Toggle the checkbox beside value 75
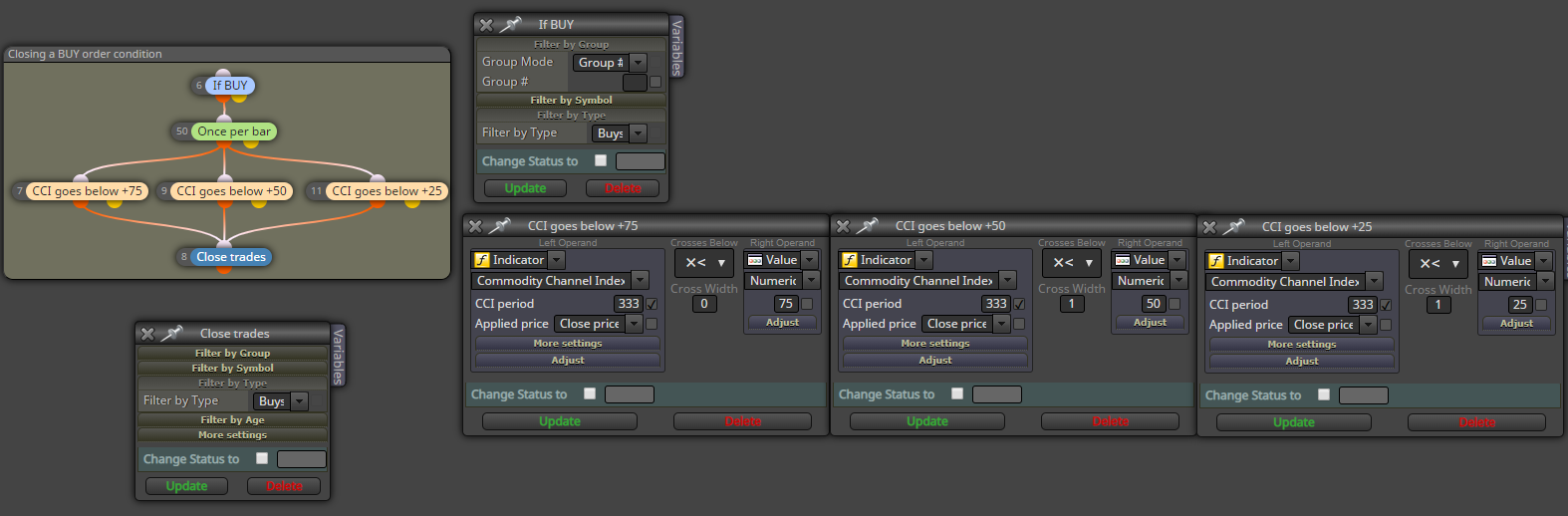Image resolution: width=1568 pixels, height=516 pixels. (x=807, y=304)
